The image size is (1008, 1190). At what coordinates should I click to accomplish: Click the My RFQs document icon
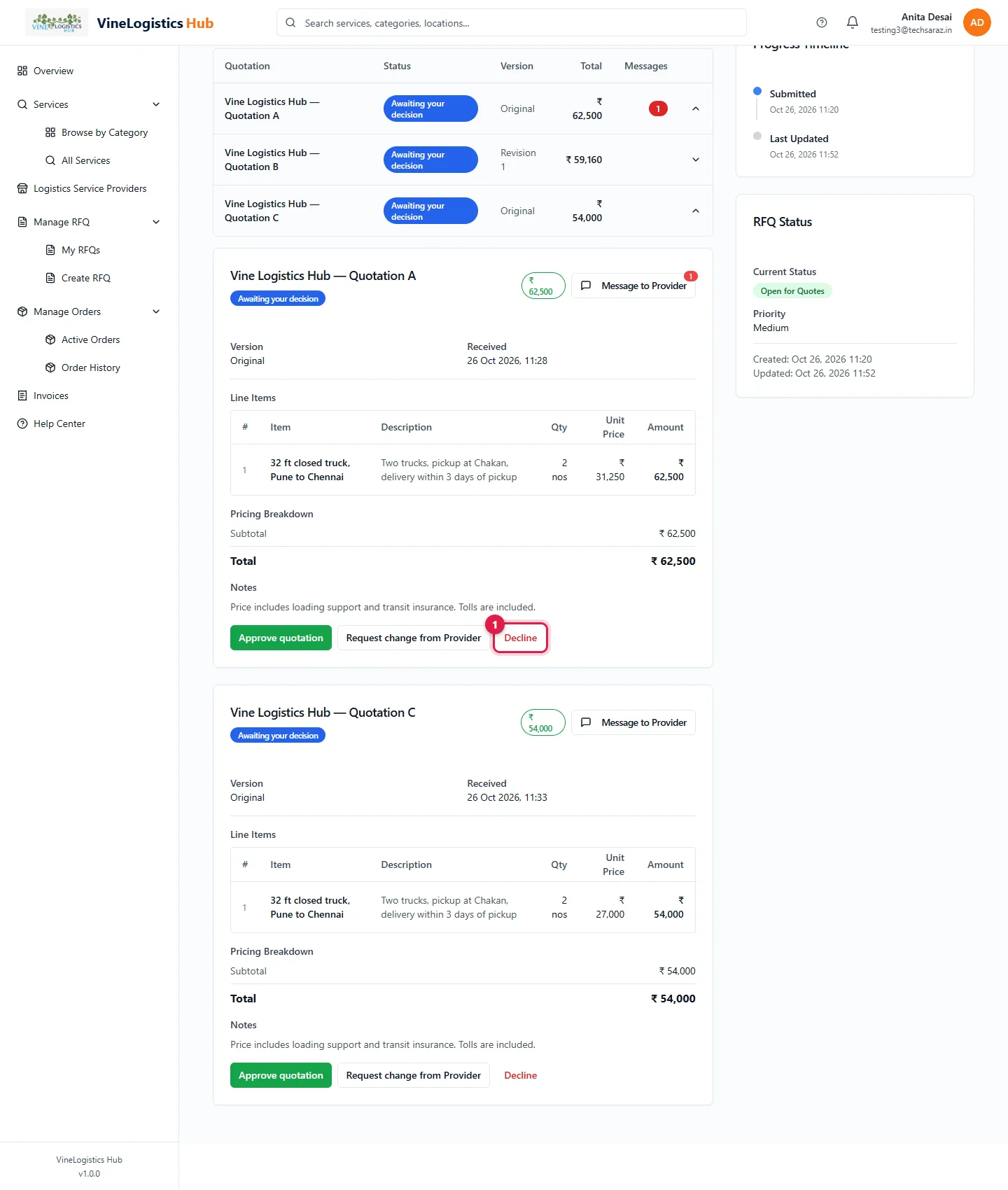[x=50, y=250]
